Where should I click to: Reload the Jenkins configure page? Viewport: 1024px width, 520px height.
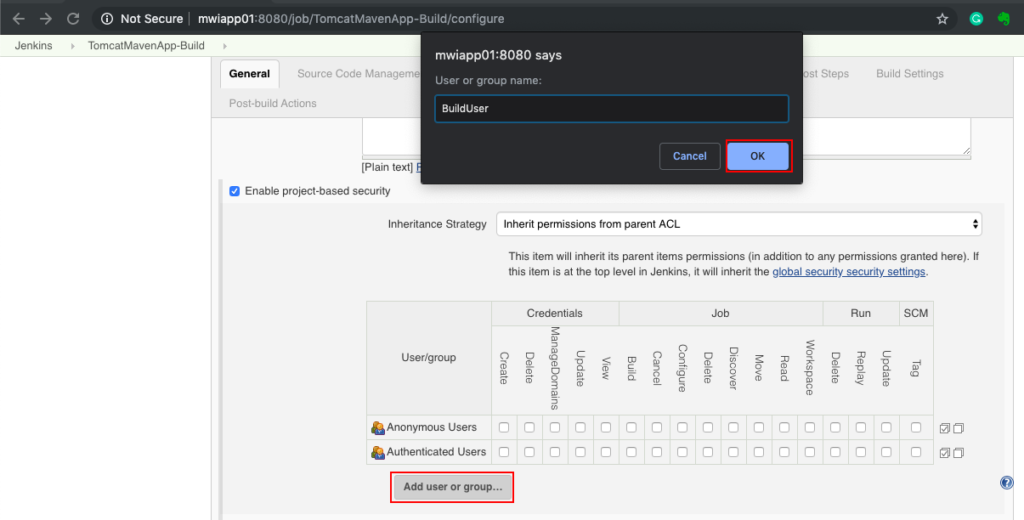coord(73,19)
